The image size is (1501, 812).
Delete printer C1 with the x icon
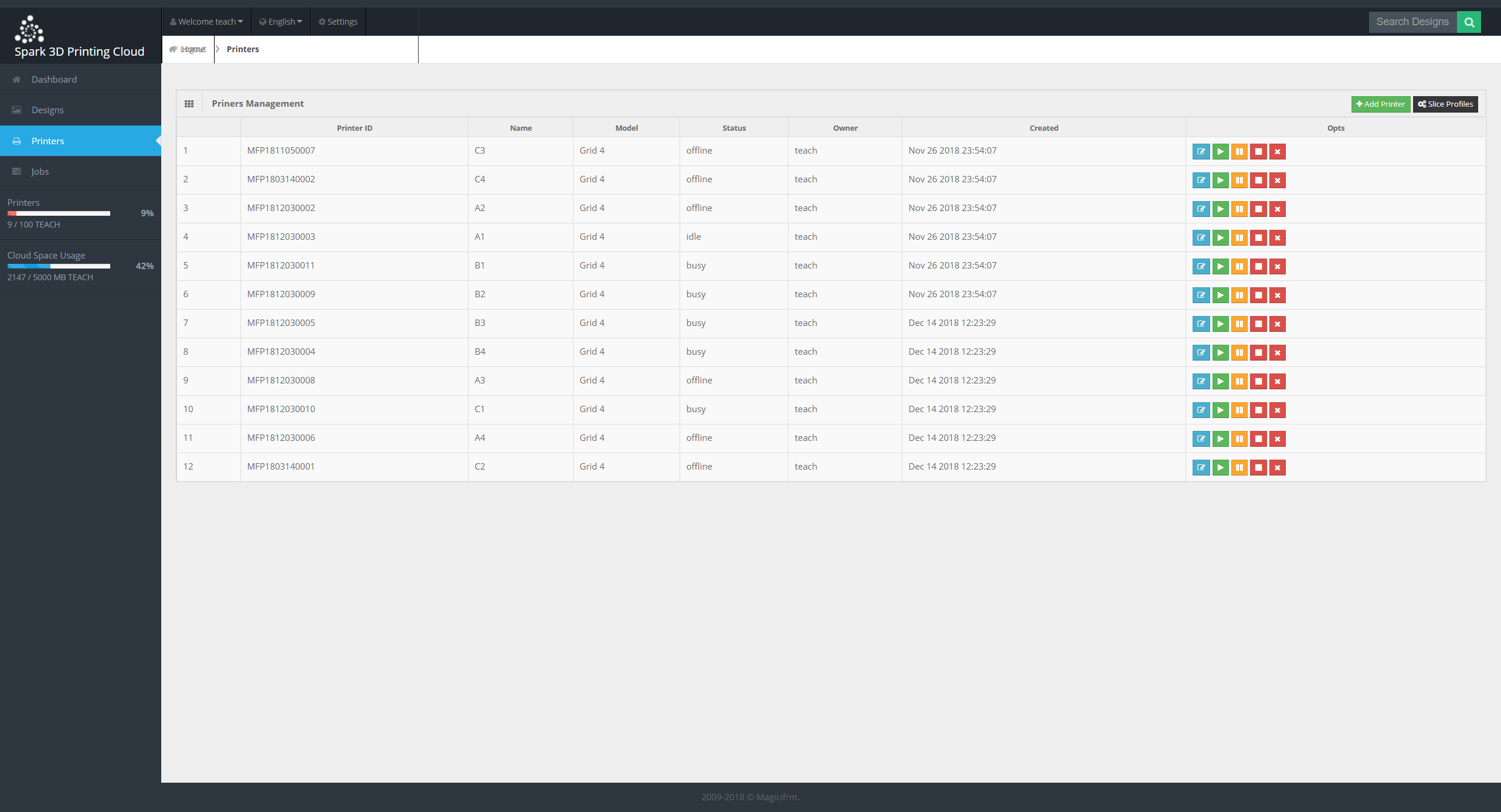(1277, 410)
